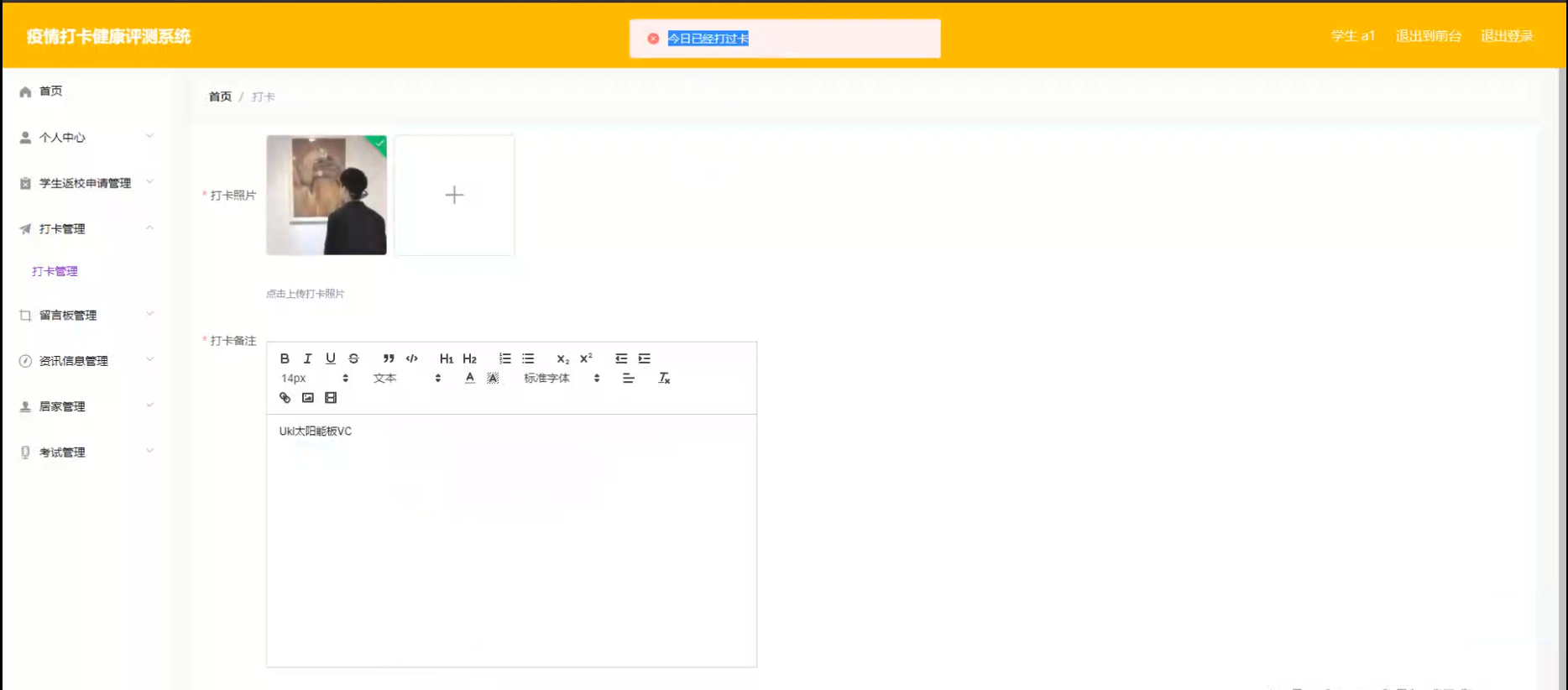Set heading level H1
Image resolution: width=1568 pixels, height=690 pixels.
pos(446,358)
